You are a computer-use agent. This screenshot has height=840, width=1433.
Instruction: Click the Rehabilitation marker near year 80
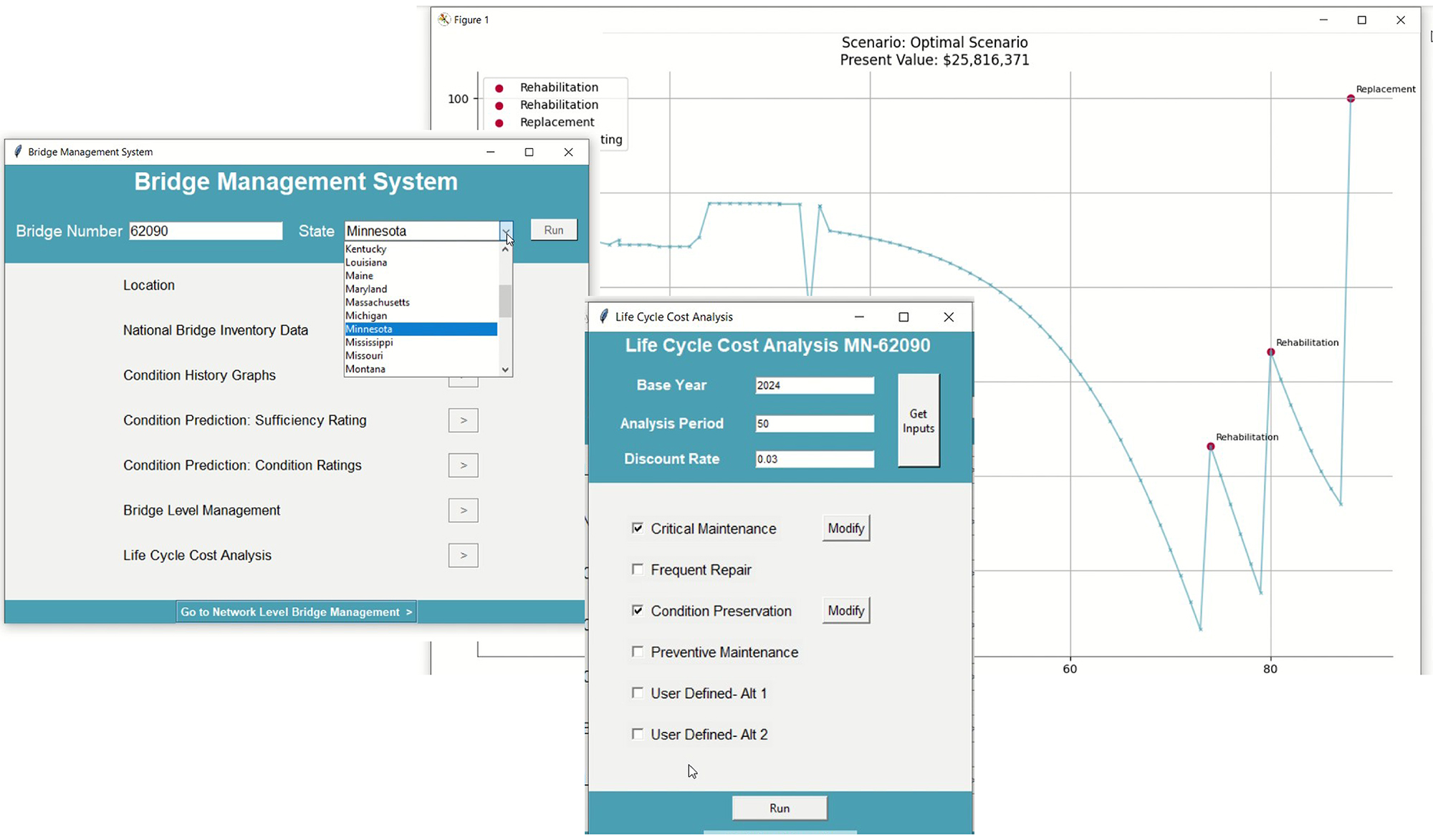click(1270, 352)
